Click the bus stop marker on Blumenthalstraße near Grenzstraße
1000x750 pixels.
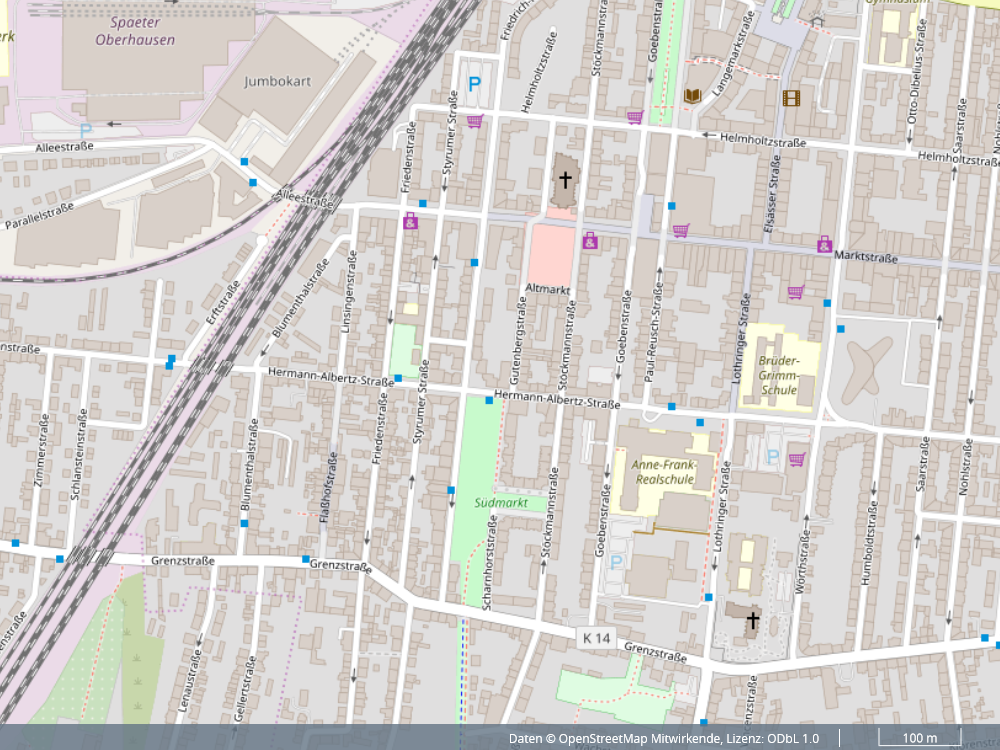(244, 524)
